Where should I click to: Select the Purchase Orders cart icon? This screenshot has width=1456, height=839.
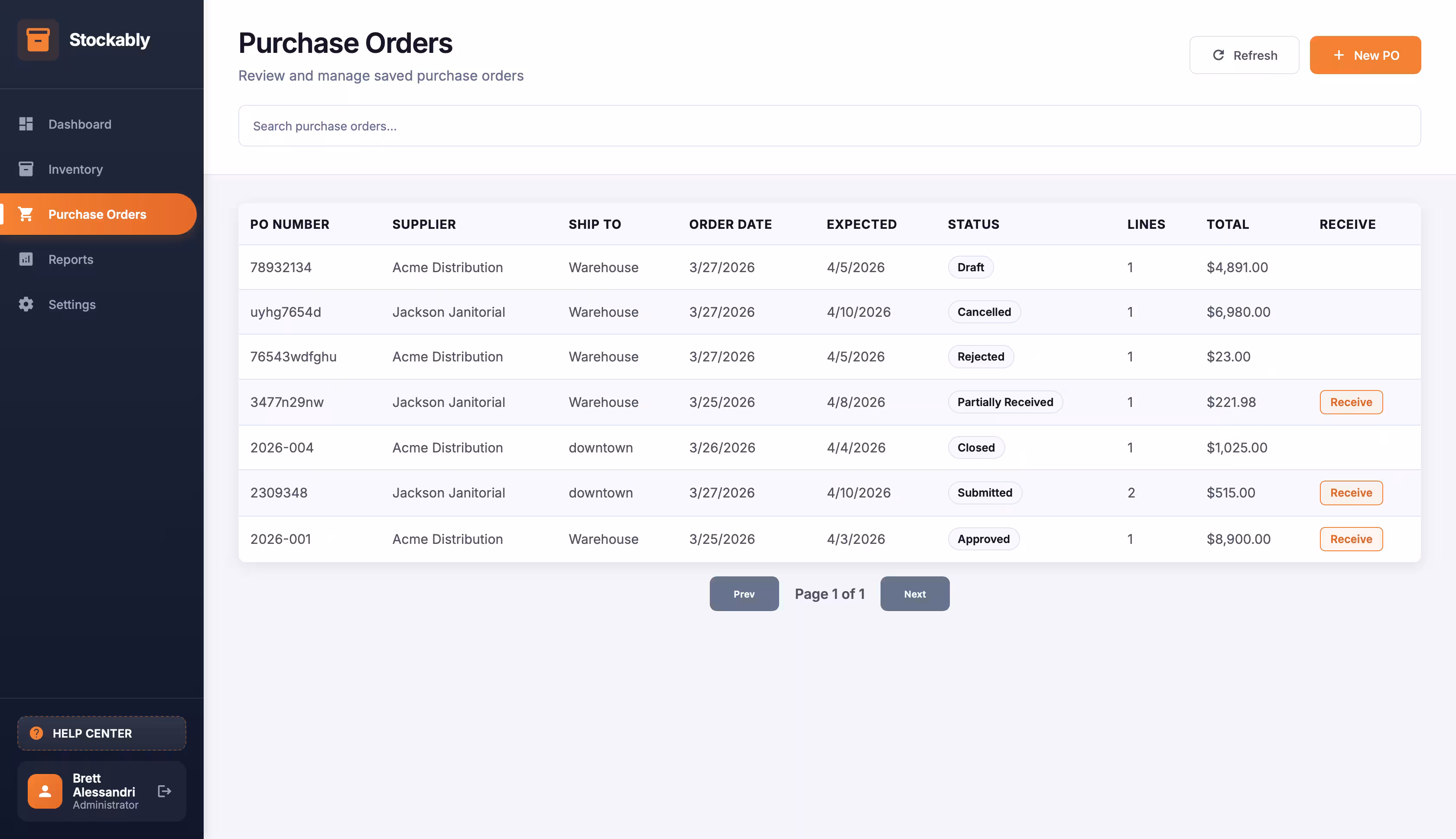(26, 214)
